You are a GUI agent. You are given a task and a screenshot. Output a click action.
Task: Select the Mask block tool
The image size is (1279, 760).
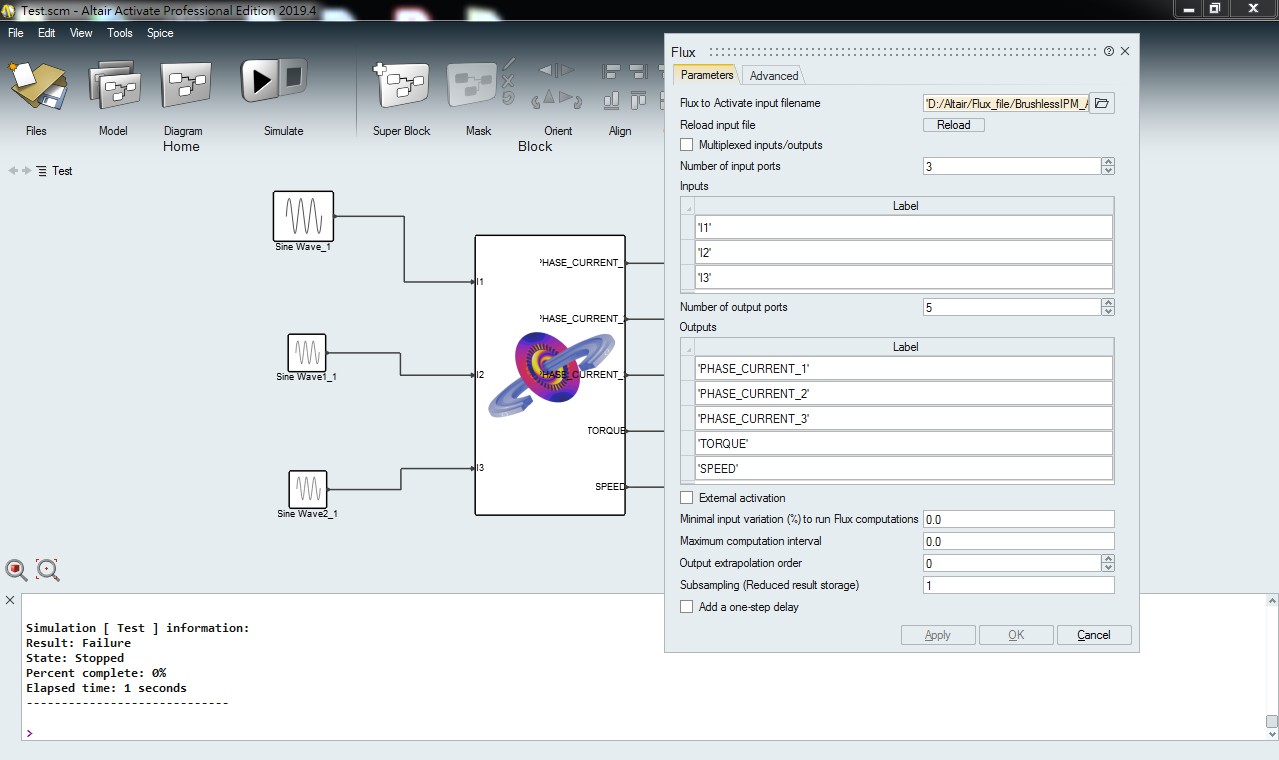click(471, 86)
